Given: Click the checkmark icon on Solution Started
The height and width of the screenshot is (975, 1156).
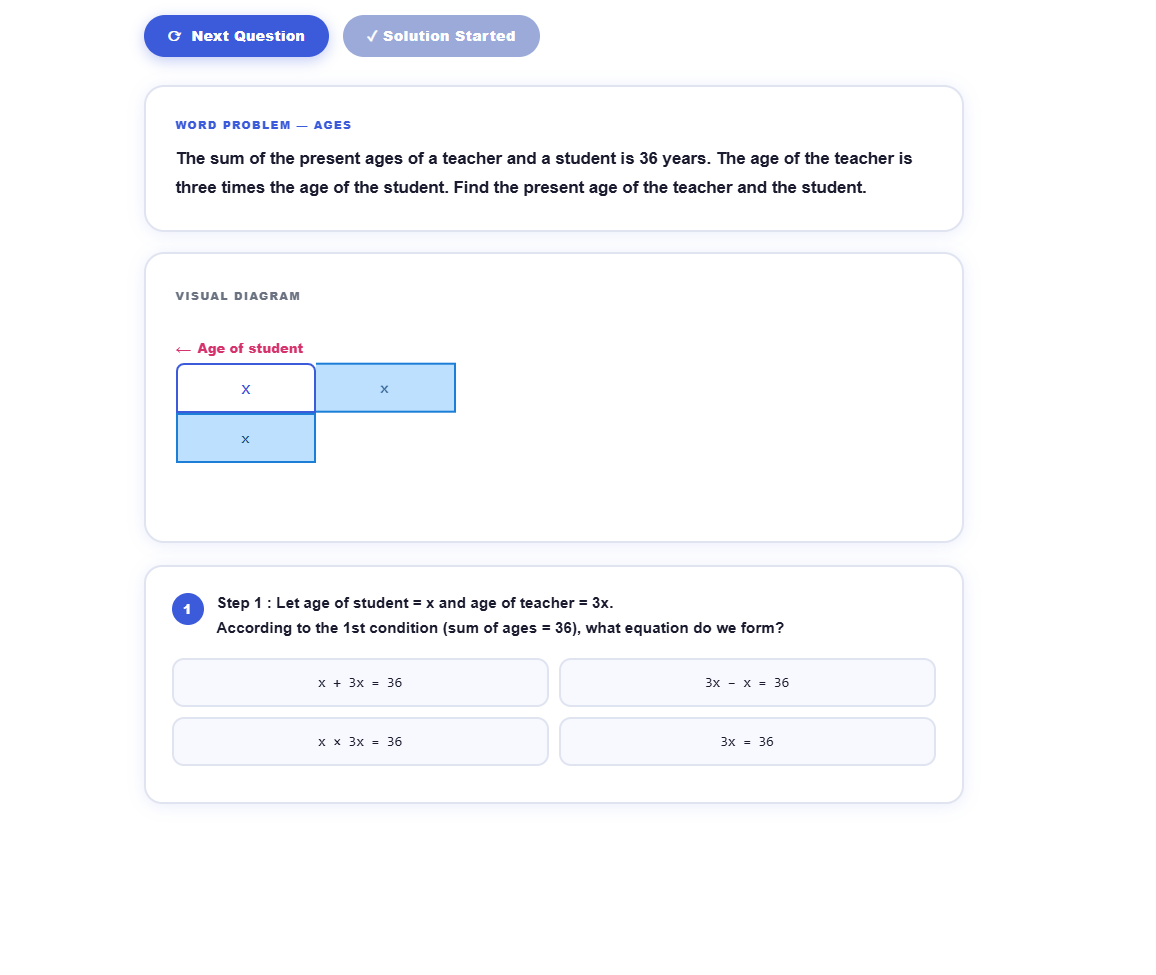Looking at the screenshot, I should [x=372, y=35].
